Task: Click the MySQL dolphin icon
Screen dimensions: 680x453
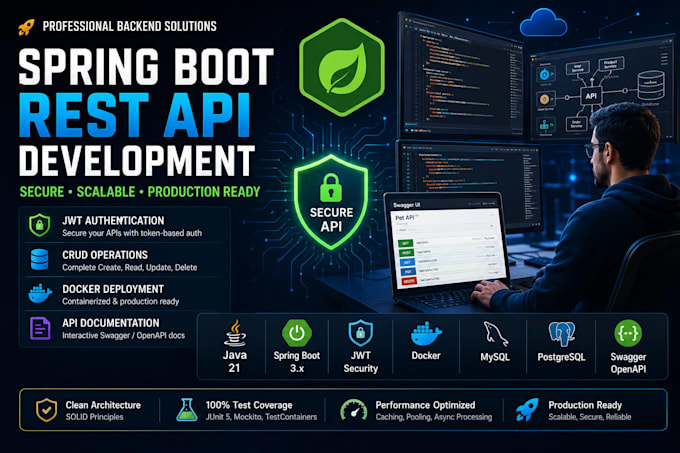Action: pos(495,334)
